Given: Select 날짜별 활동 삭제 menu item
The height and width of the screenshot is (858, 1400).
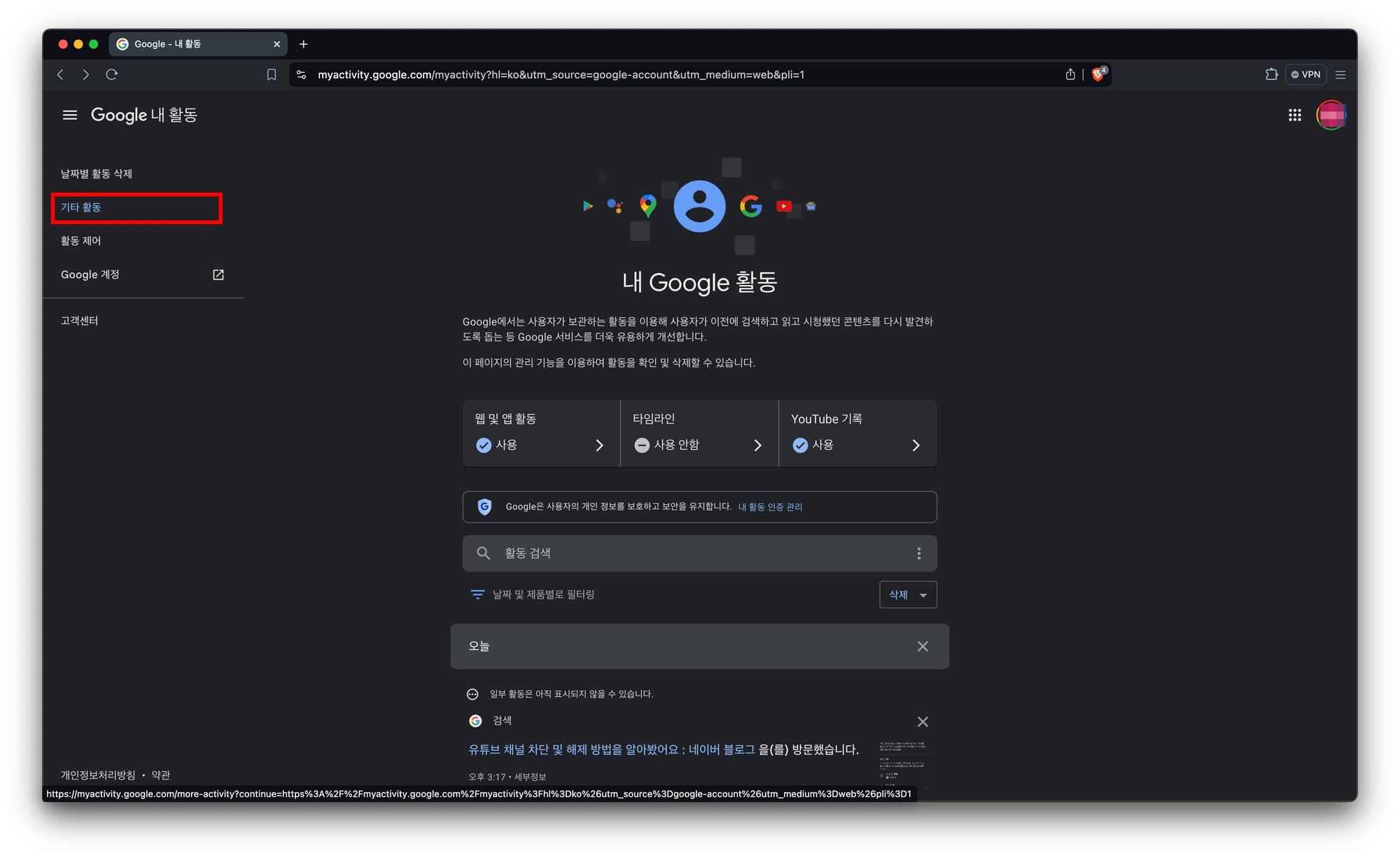Looking at the screenshot, I should 96,172.
